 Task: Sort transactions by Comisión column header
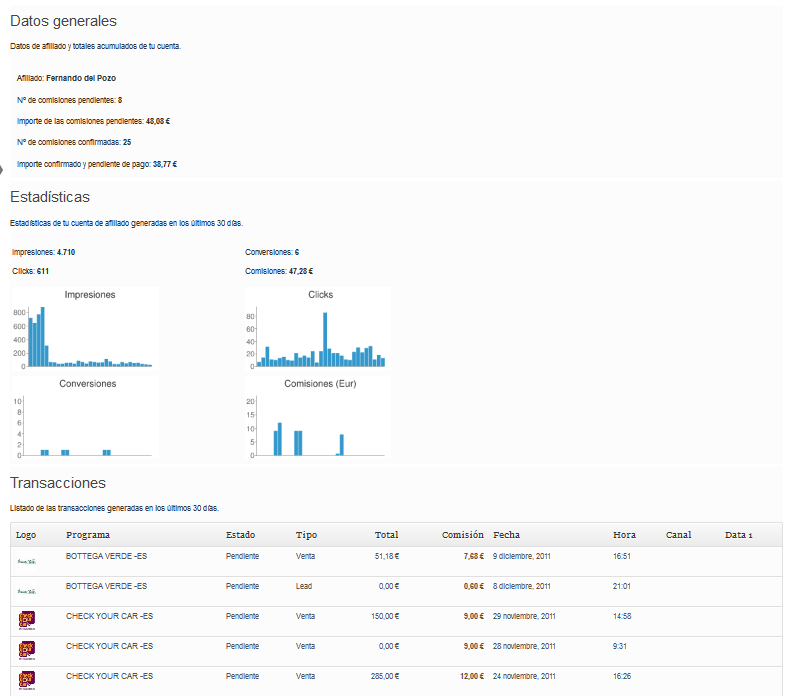[463, 535]
